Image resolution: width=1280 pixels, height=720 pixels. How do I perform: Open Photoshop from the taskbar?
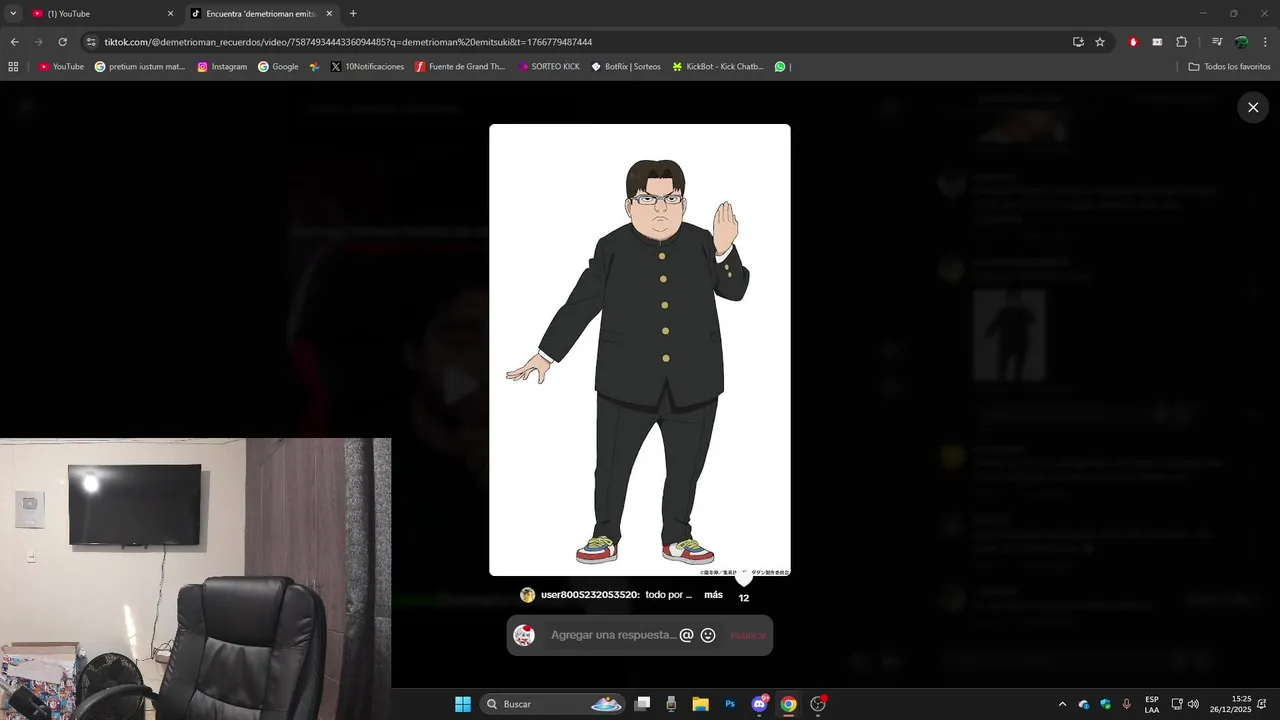pyautogui.click(x=730, y=704)
